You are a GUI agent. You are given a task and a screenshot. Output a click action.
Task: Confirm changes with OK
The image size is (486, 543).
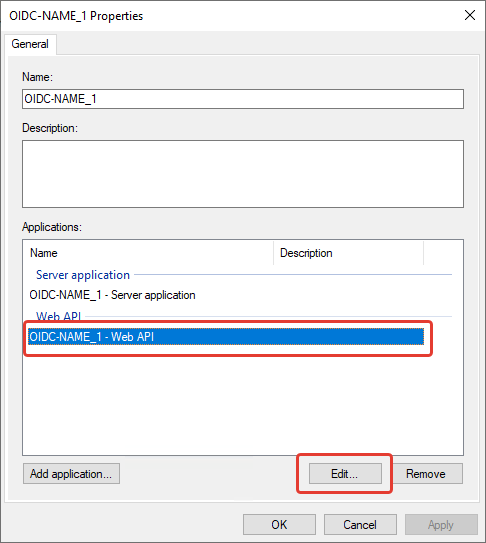coord(279,525)
